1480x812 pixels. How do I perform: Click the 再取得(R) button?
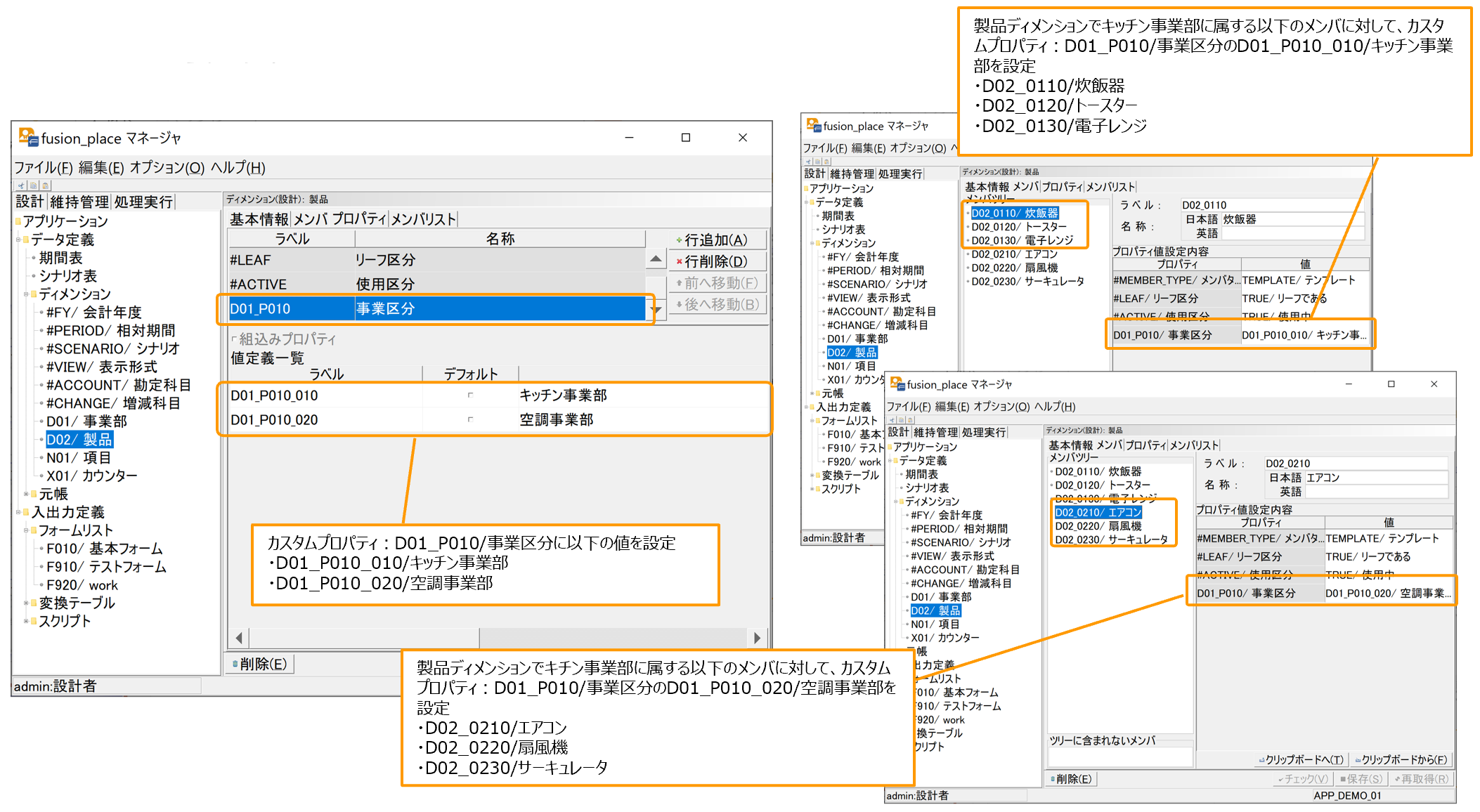(x=1422, y=779)
